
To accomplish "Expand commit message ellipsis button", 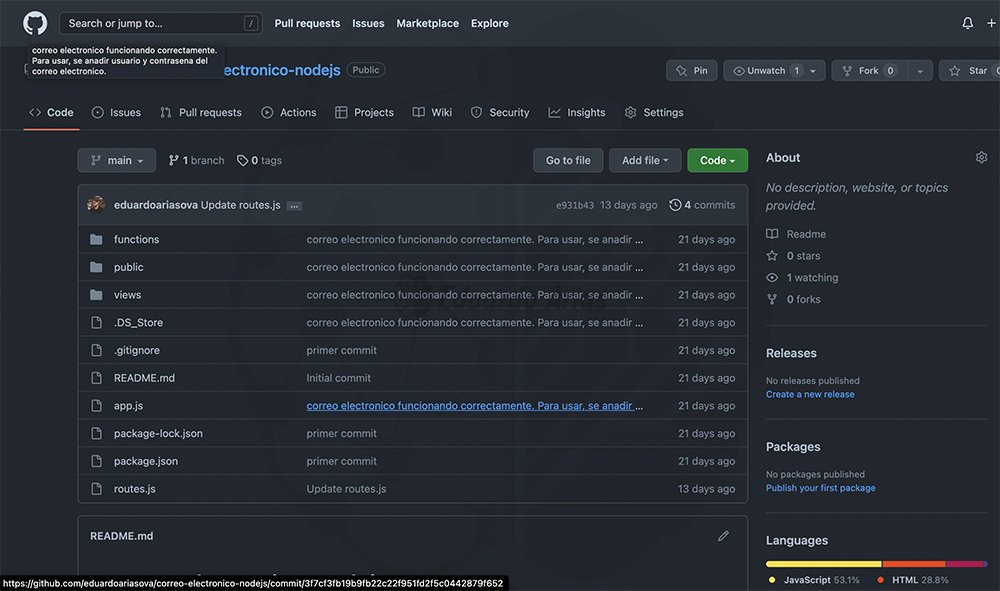I will 294,205.
